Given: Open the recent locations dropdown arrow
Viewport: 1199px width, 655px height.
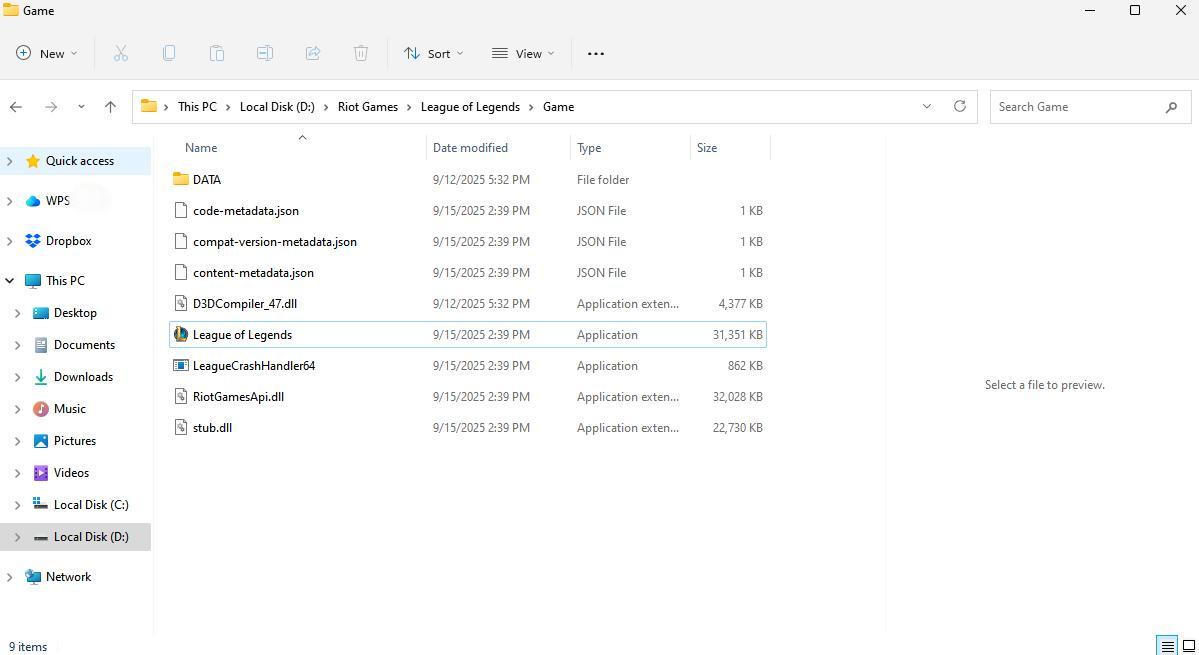Looking at the screenshot, I should pos(81,107).
